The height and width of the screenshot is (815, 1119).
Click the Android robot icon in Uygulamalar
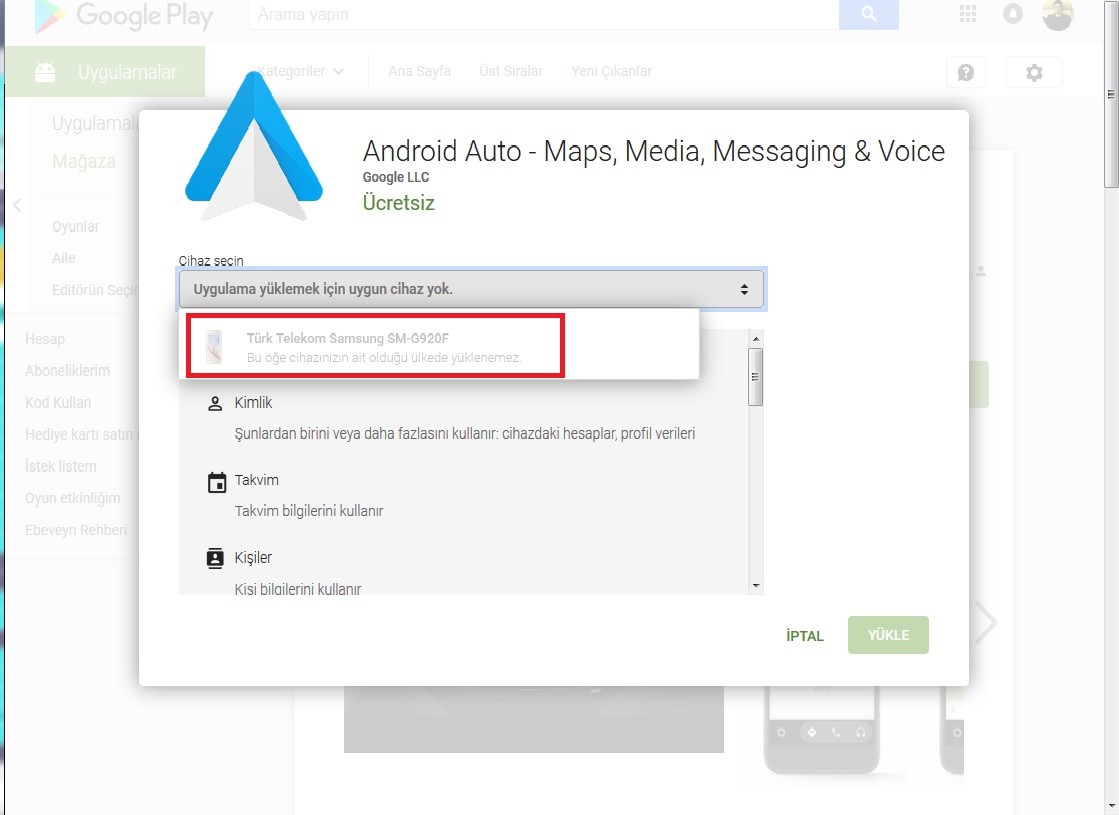point(45,71)
